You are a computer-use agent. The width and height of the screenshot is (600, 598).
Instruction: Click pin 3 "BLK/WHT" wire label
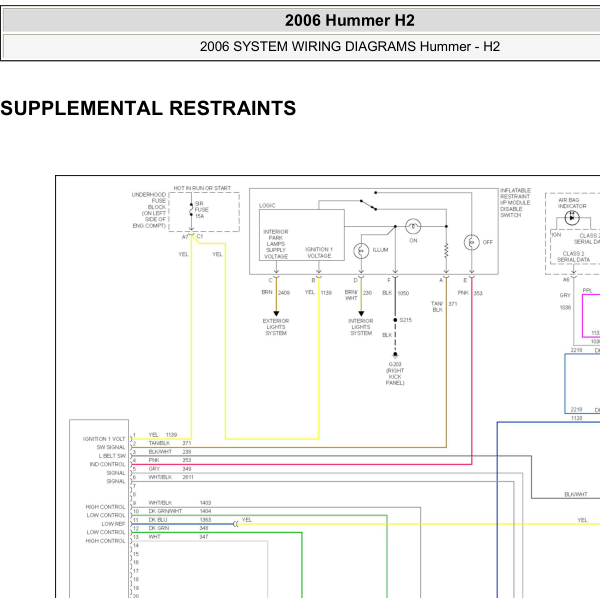click(x=160, y=451)
